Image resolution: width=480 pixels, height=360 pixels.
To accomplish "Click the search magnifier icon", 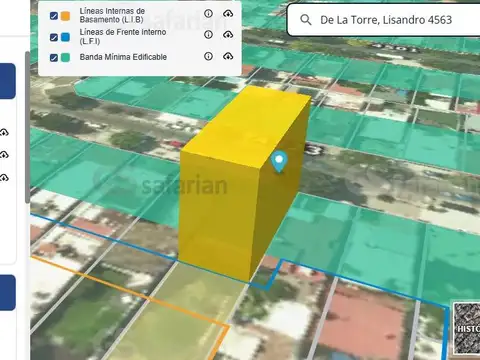I will 306,20.
